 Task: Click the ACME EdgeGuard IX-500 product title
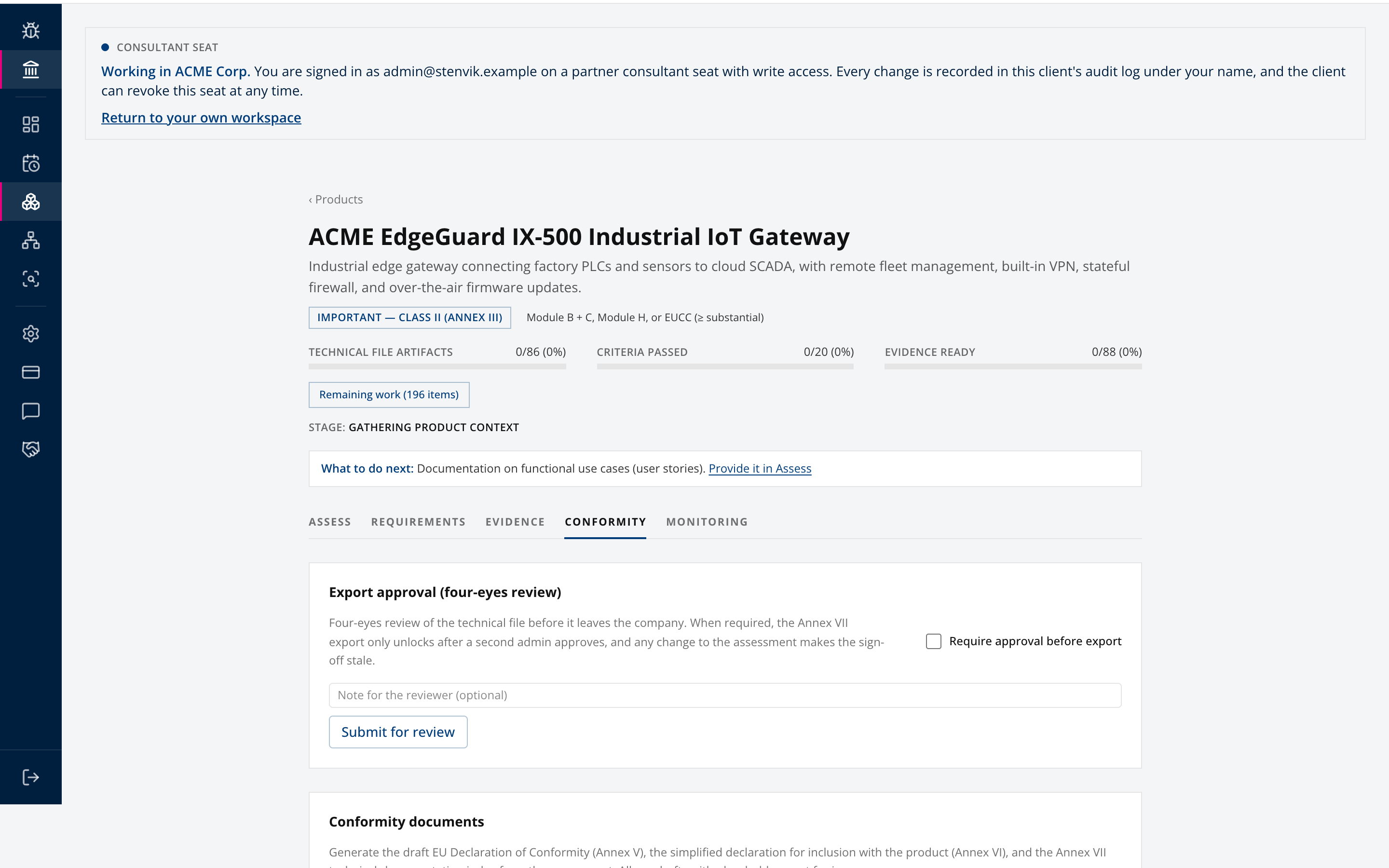coord(579,236)
